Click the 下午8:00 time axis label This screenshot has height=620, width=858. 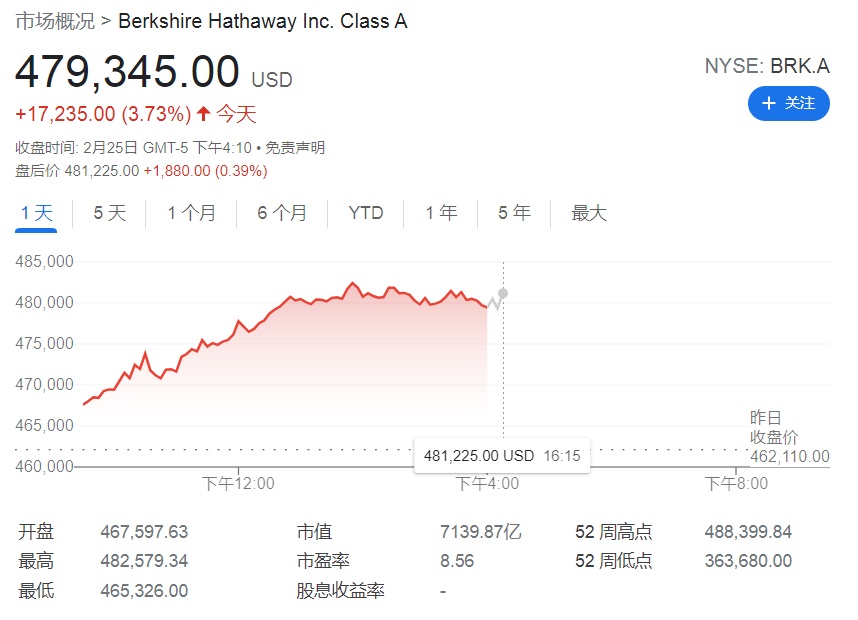coord(736,484)
